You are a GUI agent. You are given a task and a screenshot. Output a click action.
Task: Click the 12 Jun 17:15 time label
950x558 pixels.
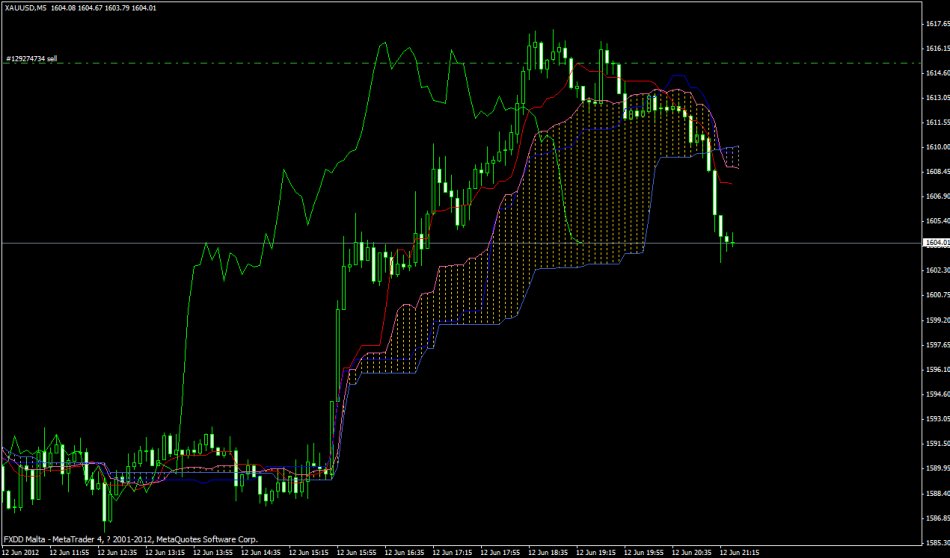[x=452, y=551]
